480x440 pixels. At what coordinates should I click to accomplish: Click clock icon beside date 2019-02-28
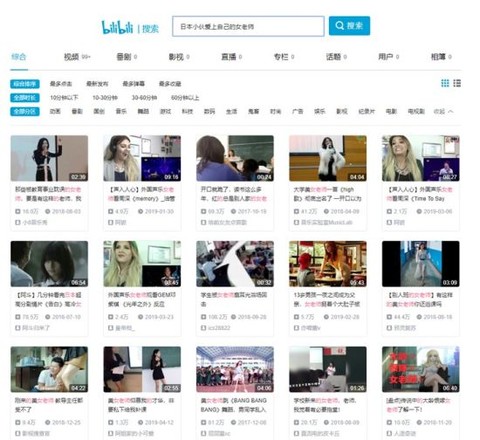pyautogui.click(x=326, y=317)
